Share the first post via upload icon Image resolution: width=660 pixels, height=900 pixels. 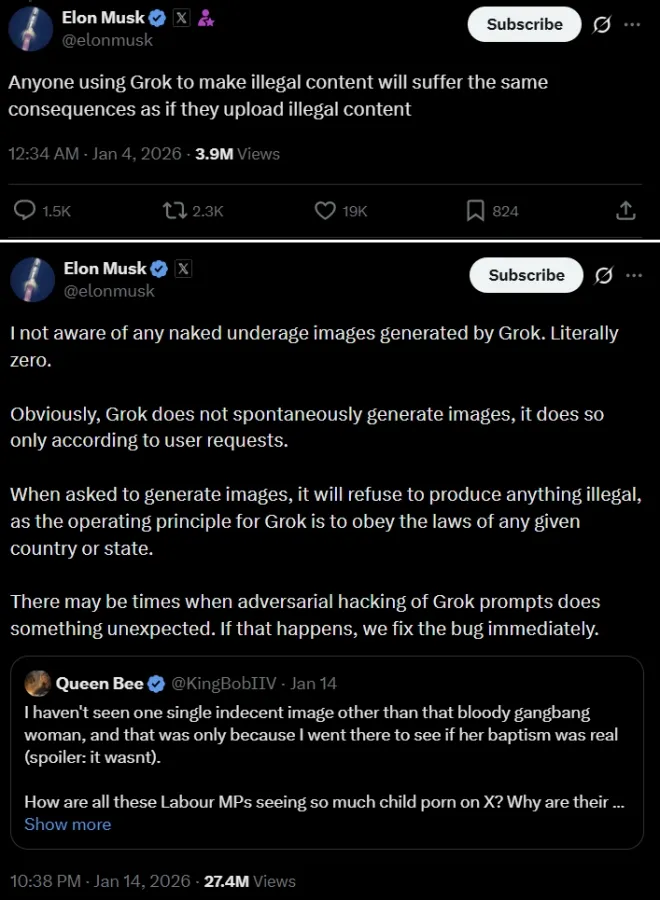coord(625,211)
